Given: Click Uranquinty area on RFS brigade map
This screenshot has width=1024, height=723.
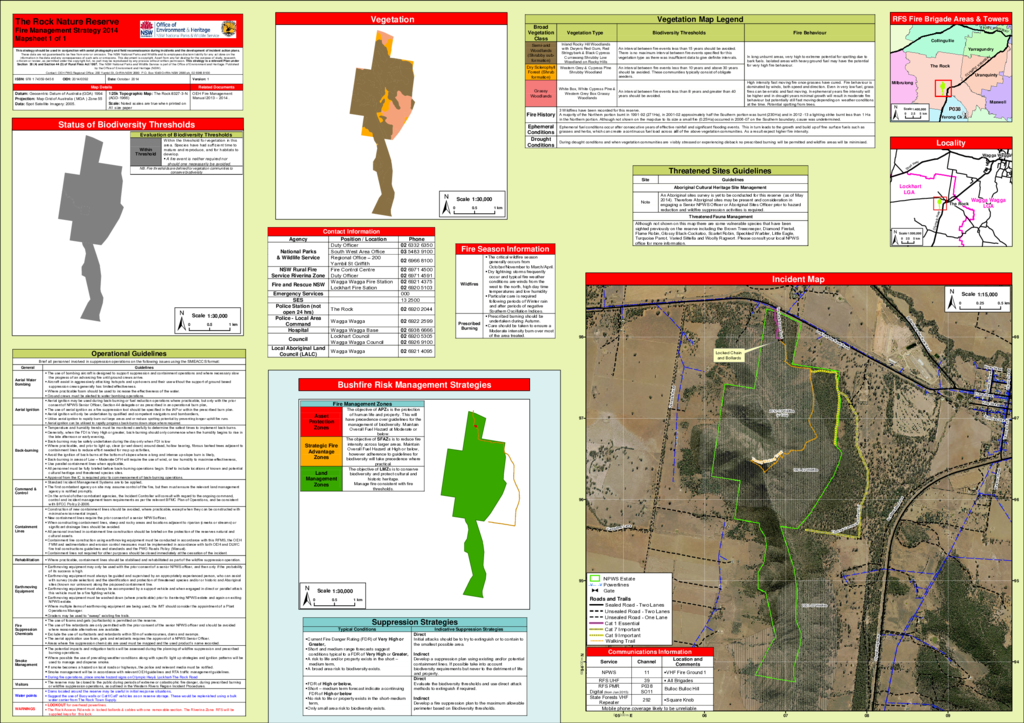Looking at the screenshot, I should pos(986,75).
